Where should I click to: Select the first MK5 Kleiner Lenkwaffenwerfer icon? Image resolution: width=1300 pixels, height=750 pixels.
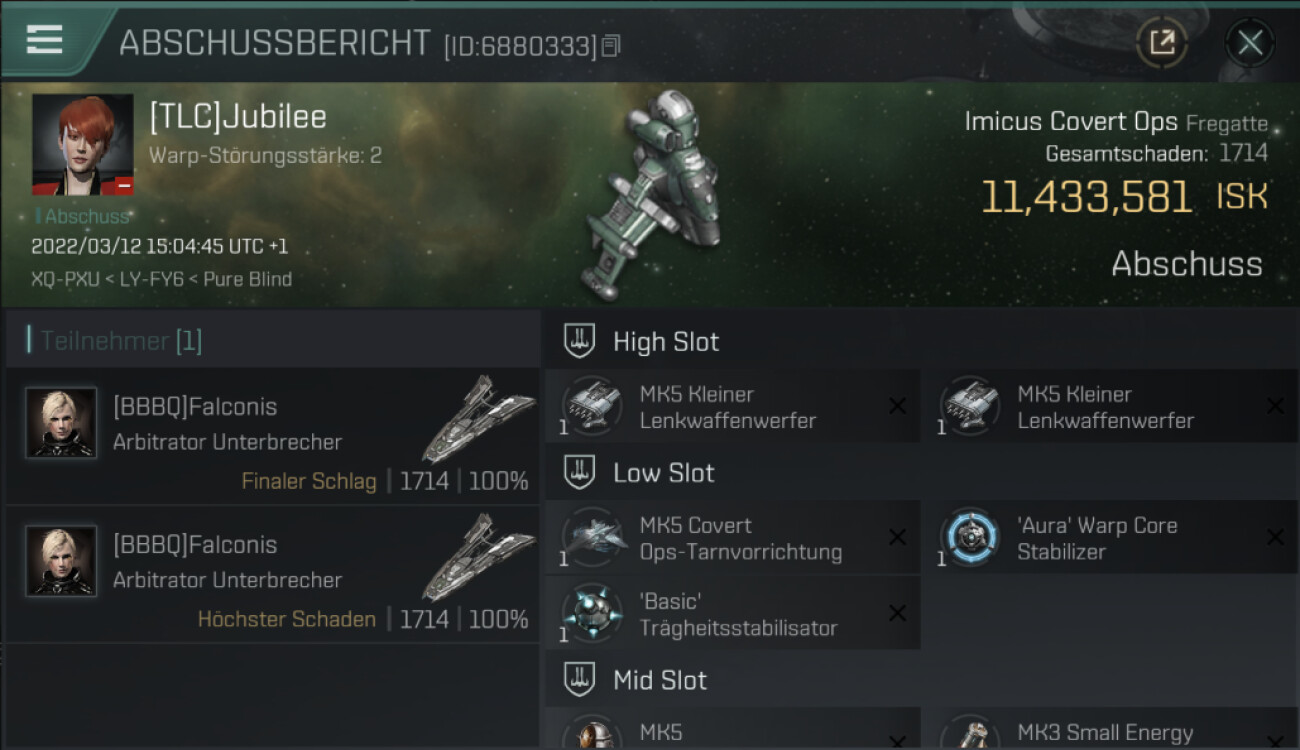[592, 406]
